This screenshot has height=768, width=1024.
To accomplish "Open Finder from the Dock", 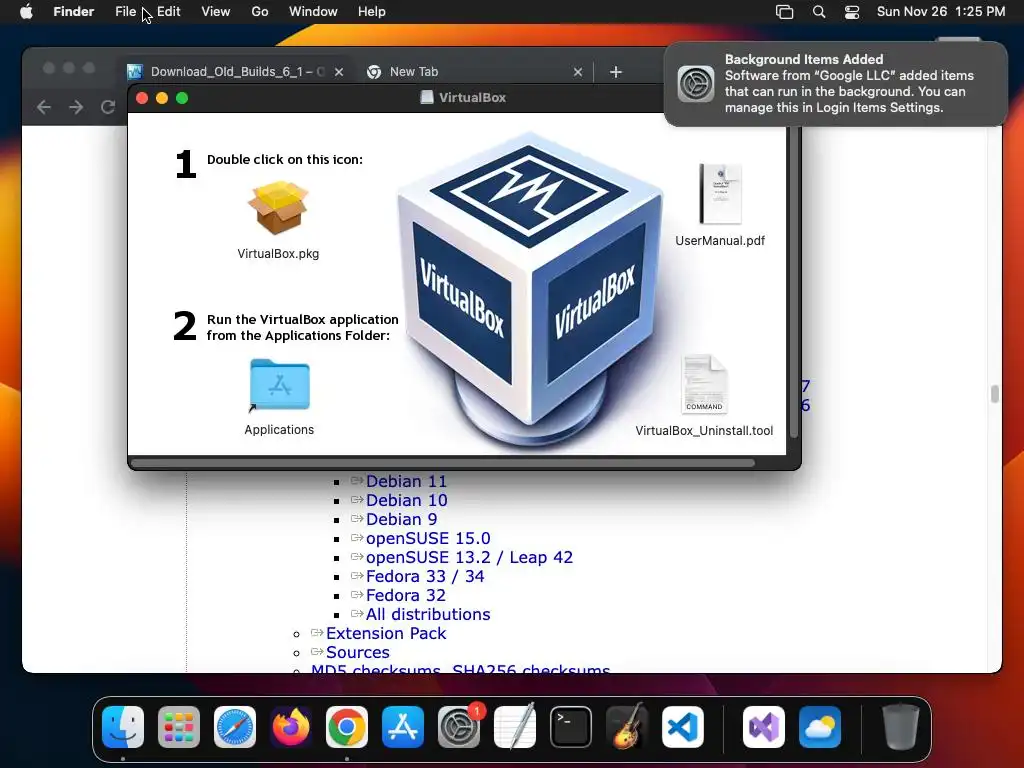I will click(x=123, y=727).
